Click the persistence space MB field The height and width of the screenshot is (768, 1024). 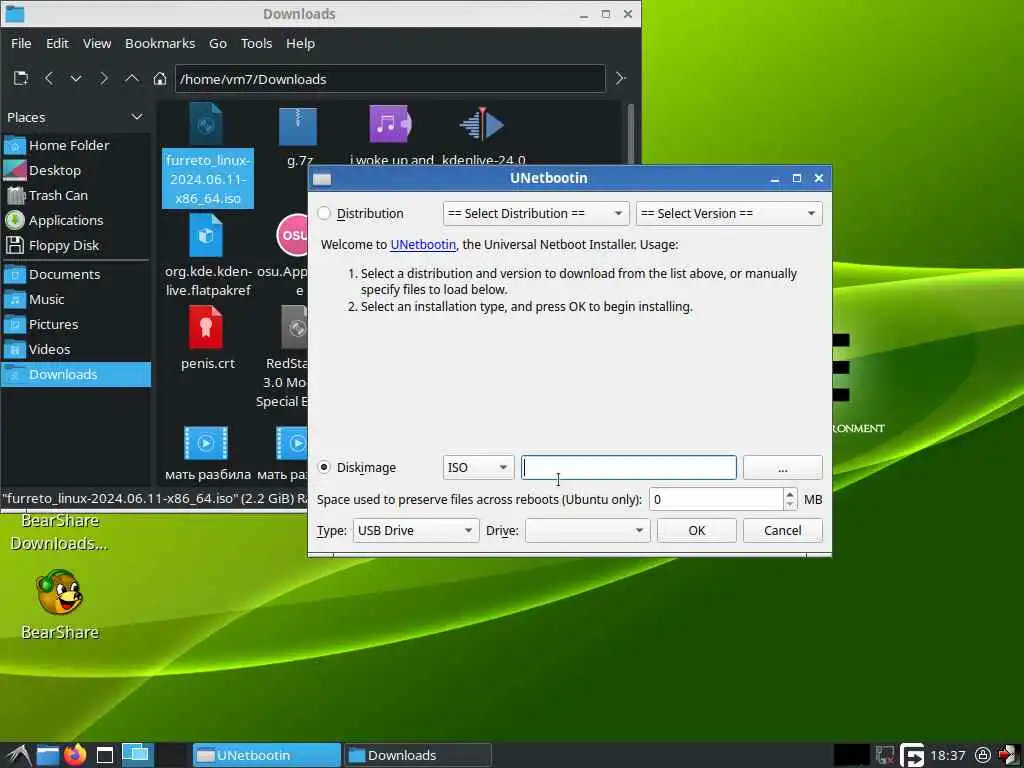716,500
